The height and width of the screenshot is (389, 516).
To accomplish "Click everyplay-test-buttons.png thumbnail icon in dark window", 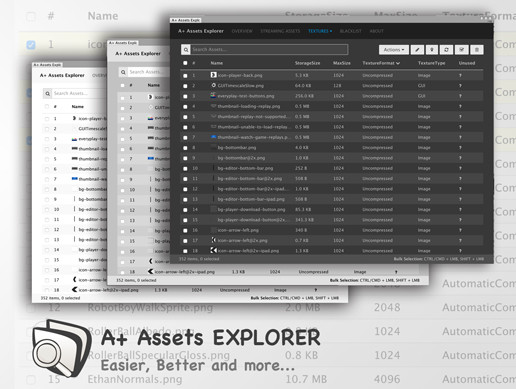I will (x=213, y=96).
